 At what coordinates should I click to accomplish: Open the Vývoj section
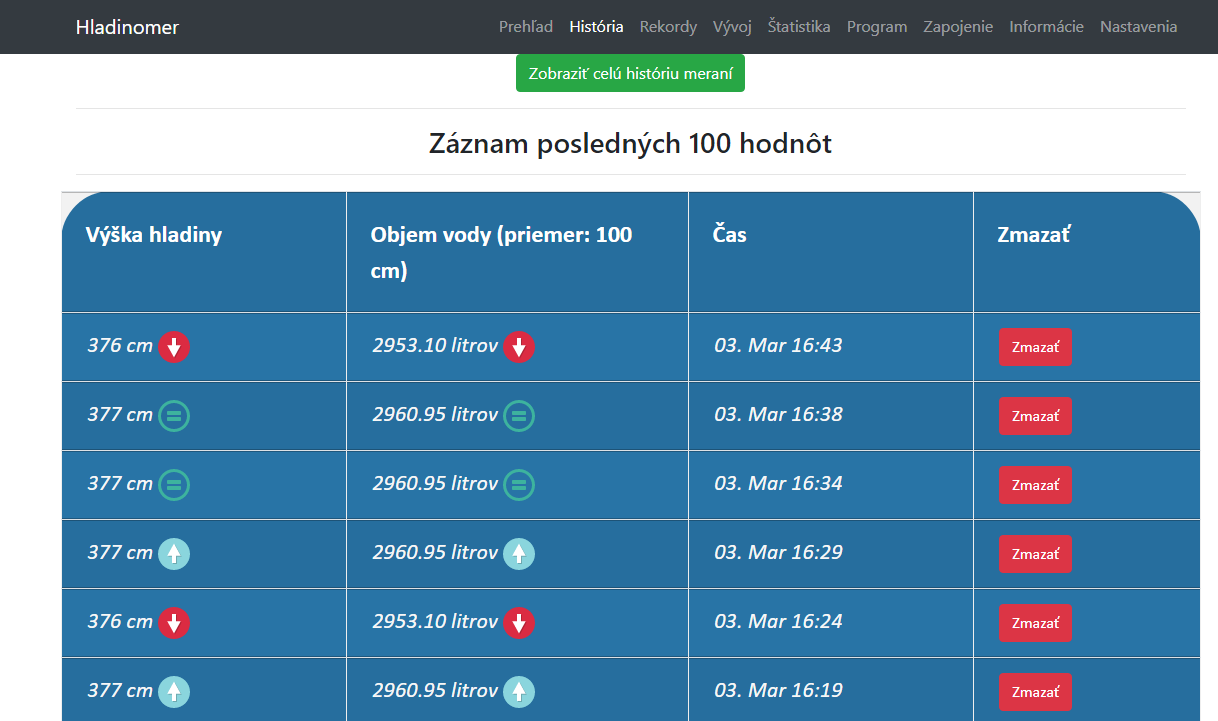[732, 27]
